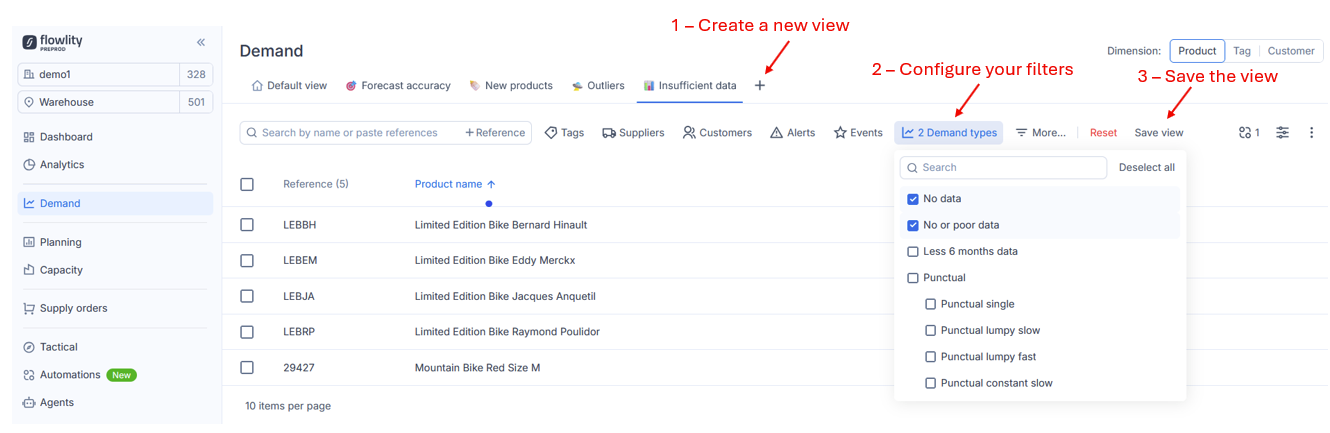
Task: Open the Tags filter
Action: click(564, 133)
